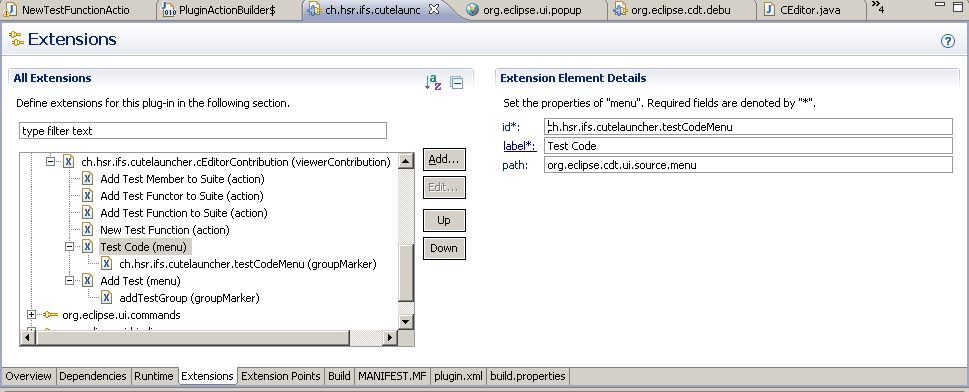Viewport: 969px width, 392px height.
Task: Click the type filter text field
Action: click(x=203, y=130)
